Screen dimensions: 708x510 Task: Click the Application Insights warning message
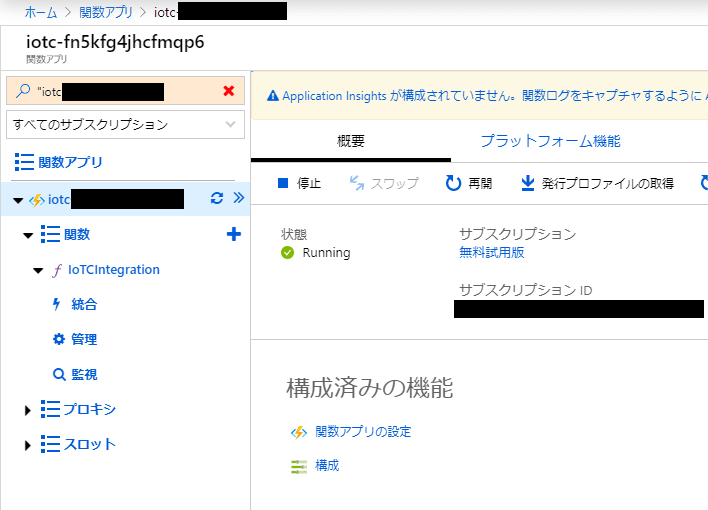(x=494, y=96)
